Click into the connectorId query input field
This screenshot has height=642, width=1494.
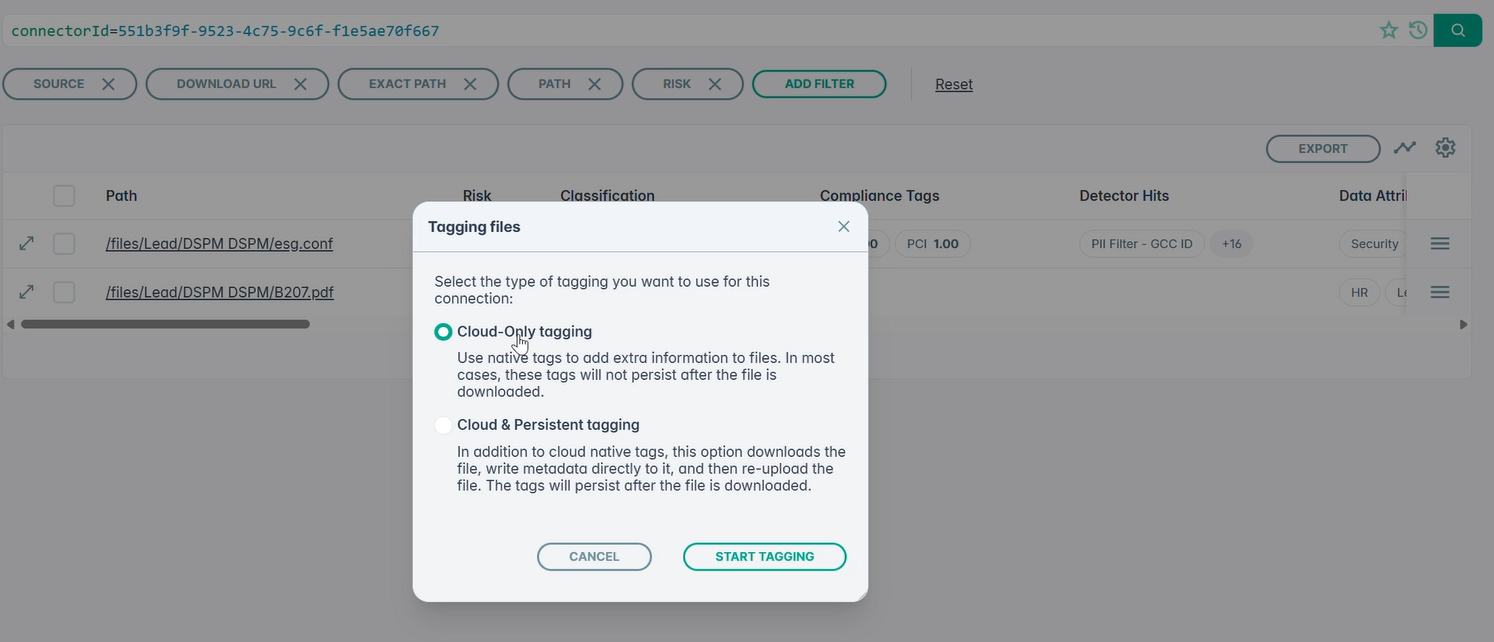[x=690, y=31]
